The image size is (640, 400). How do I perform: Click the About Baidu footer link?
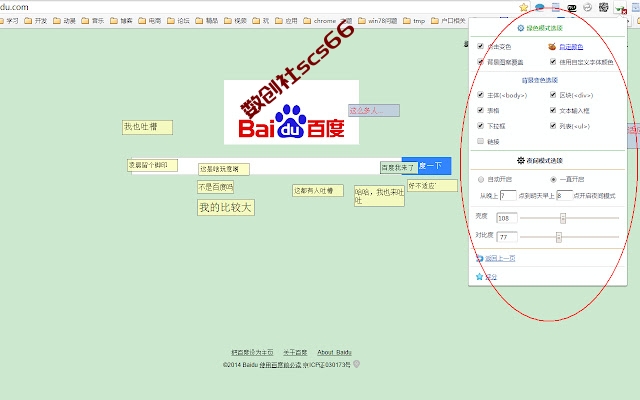(334, 352)
